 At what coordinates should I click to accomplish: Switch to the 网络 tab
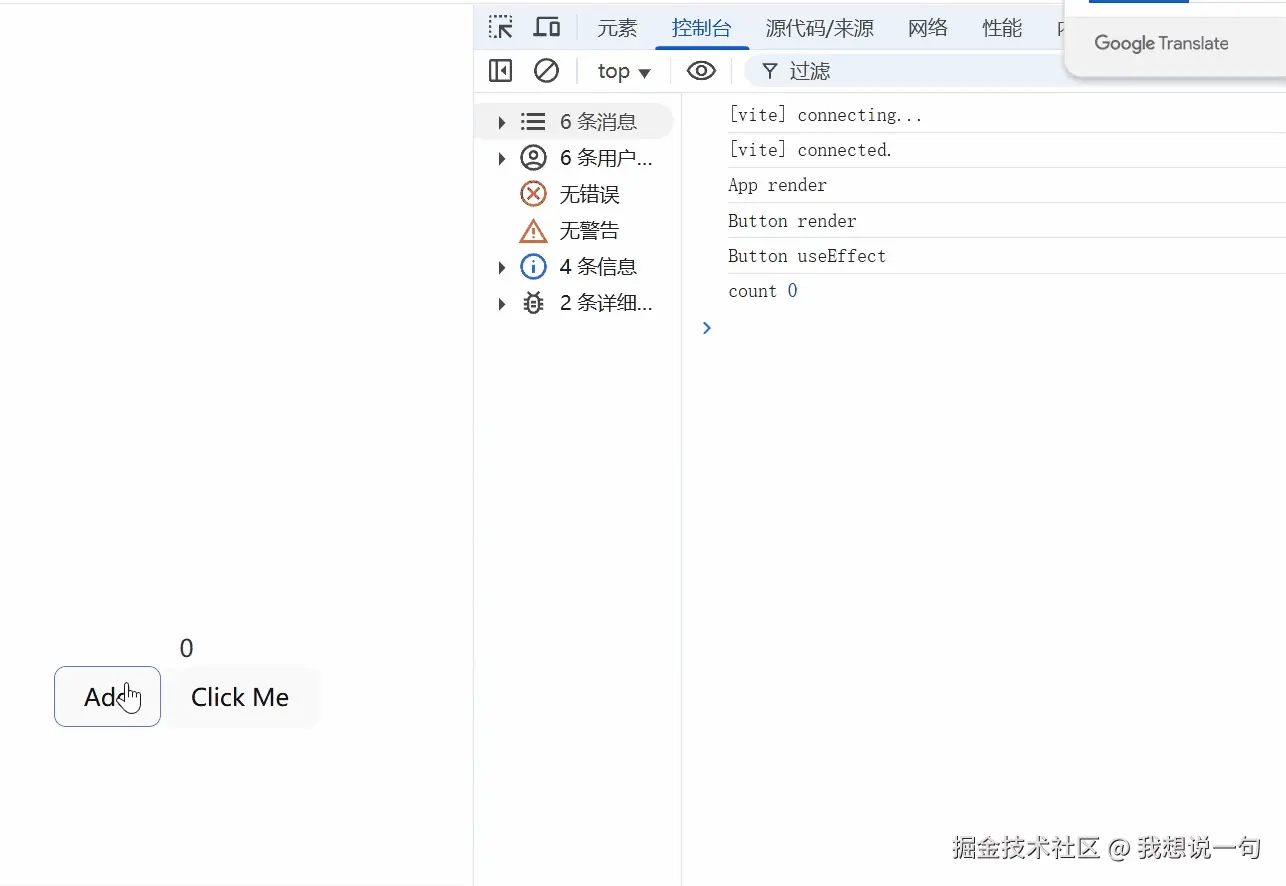(928, 28)
